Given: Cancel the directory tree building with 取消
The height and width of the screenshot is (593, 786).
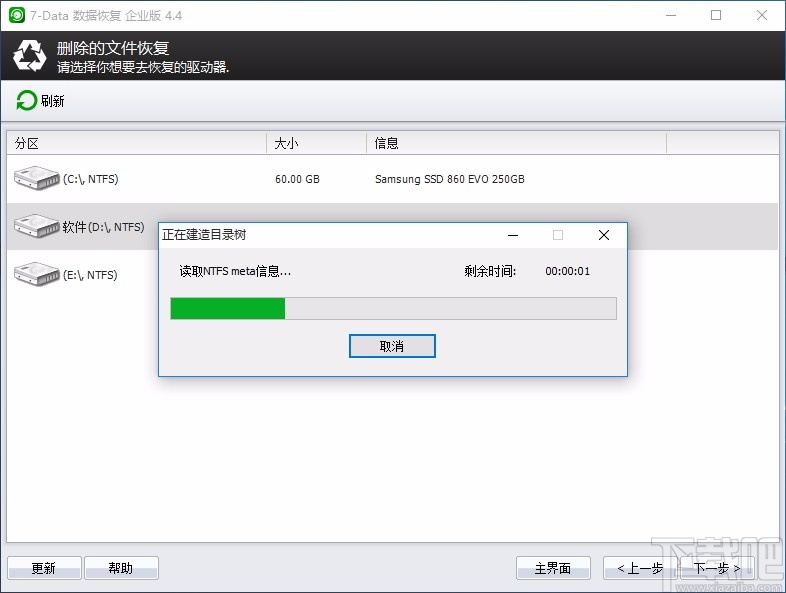Looking at the screenshot, I should pyautogui.click(x=392, y=346).
